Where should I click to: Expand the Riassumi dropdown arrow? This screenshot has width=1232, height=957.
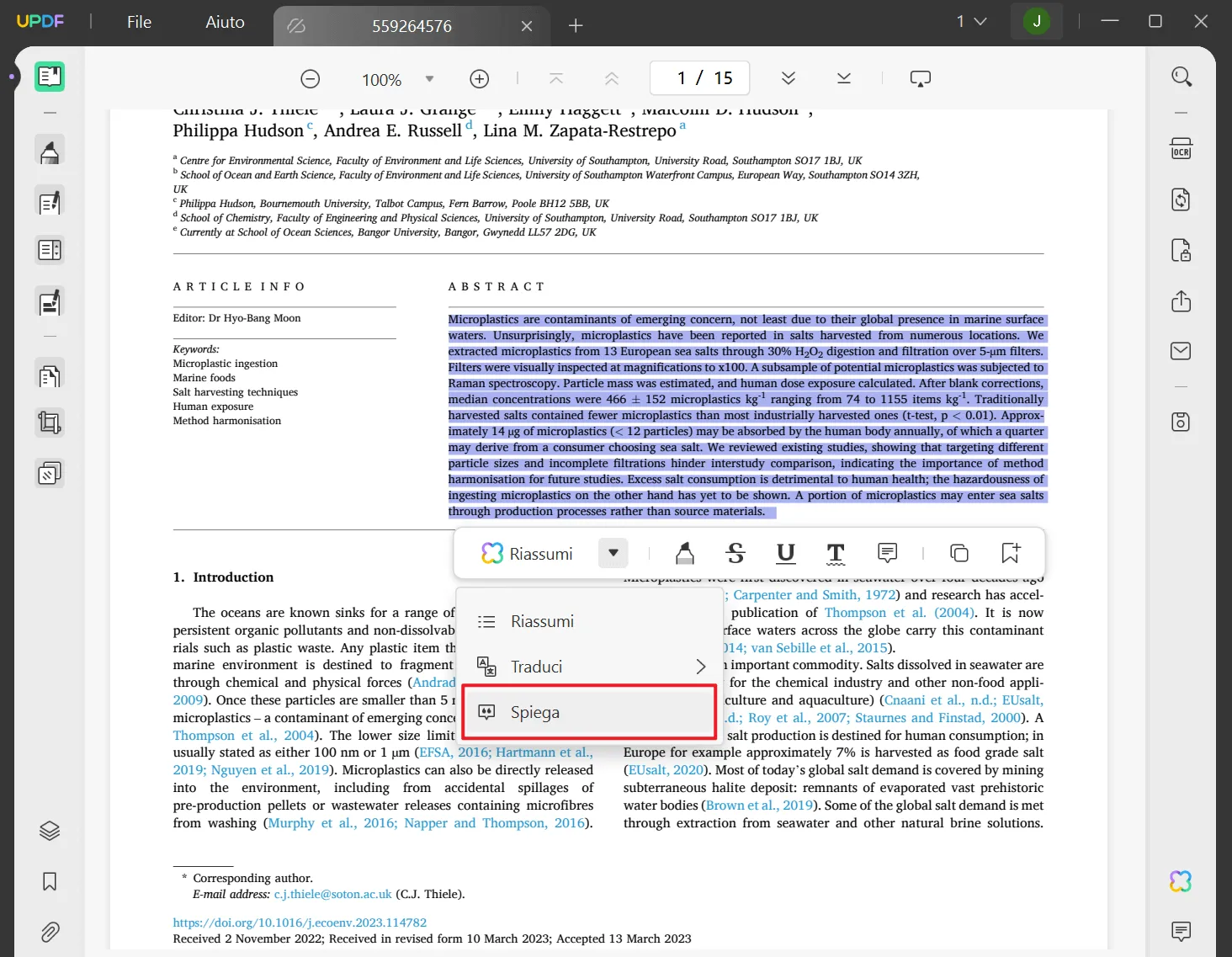coord(613,553)
